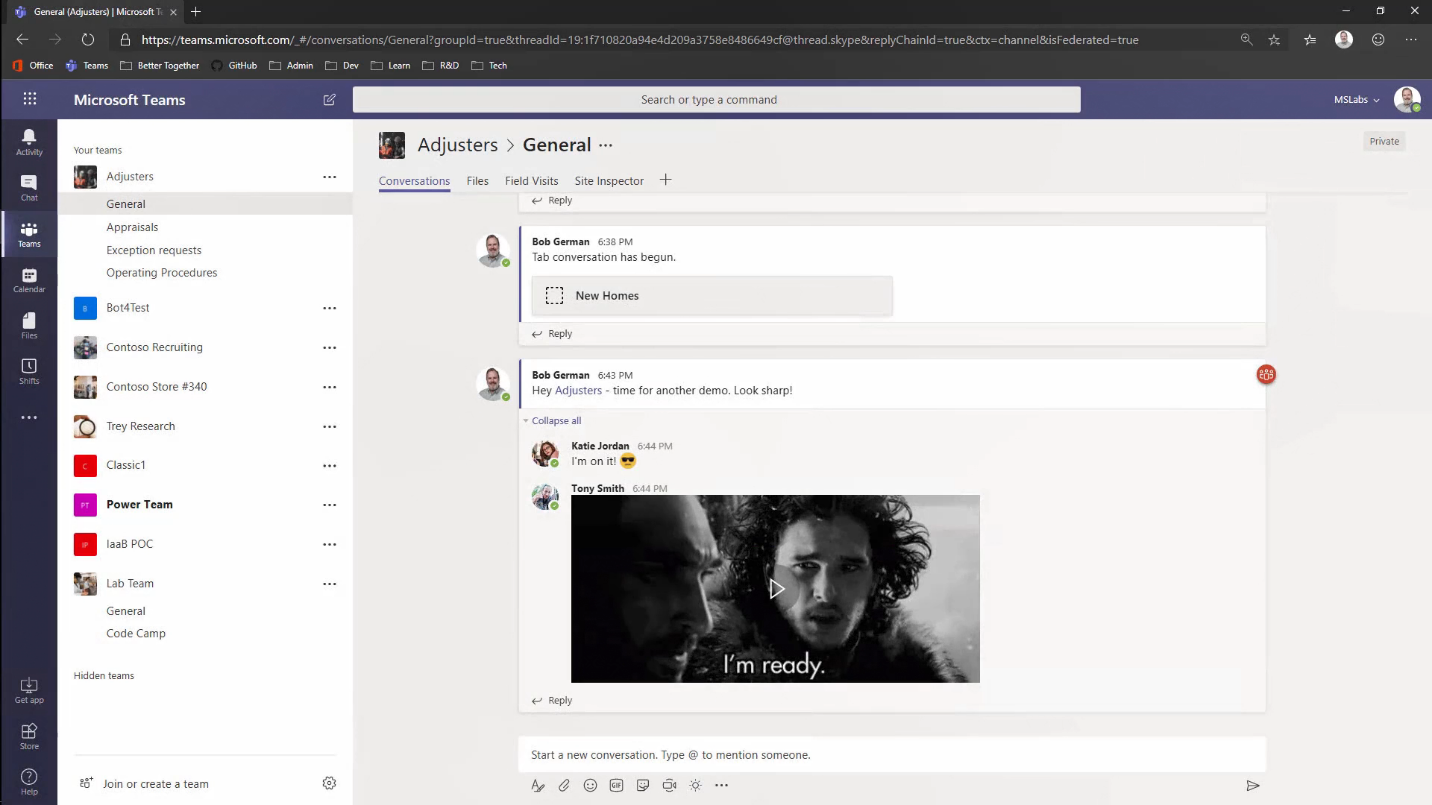The width and height of the screenshot is (1432, 805).
Task: Reply to the I'm ready thread
Action: [552, 701]
